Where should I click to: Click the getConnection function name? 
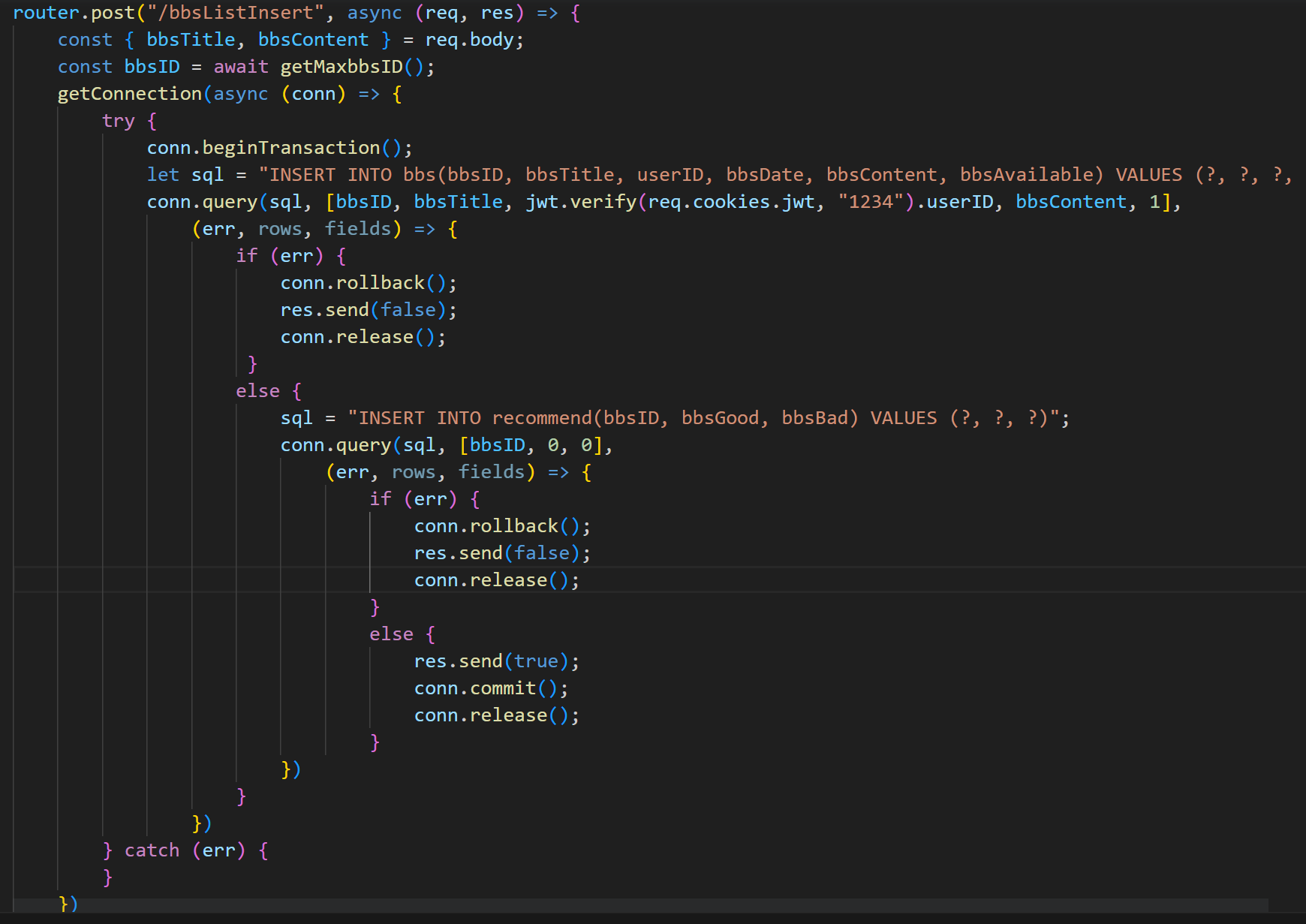click(130, 94)
